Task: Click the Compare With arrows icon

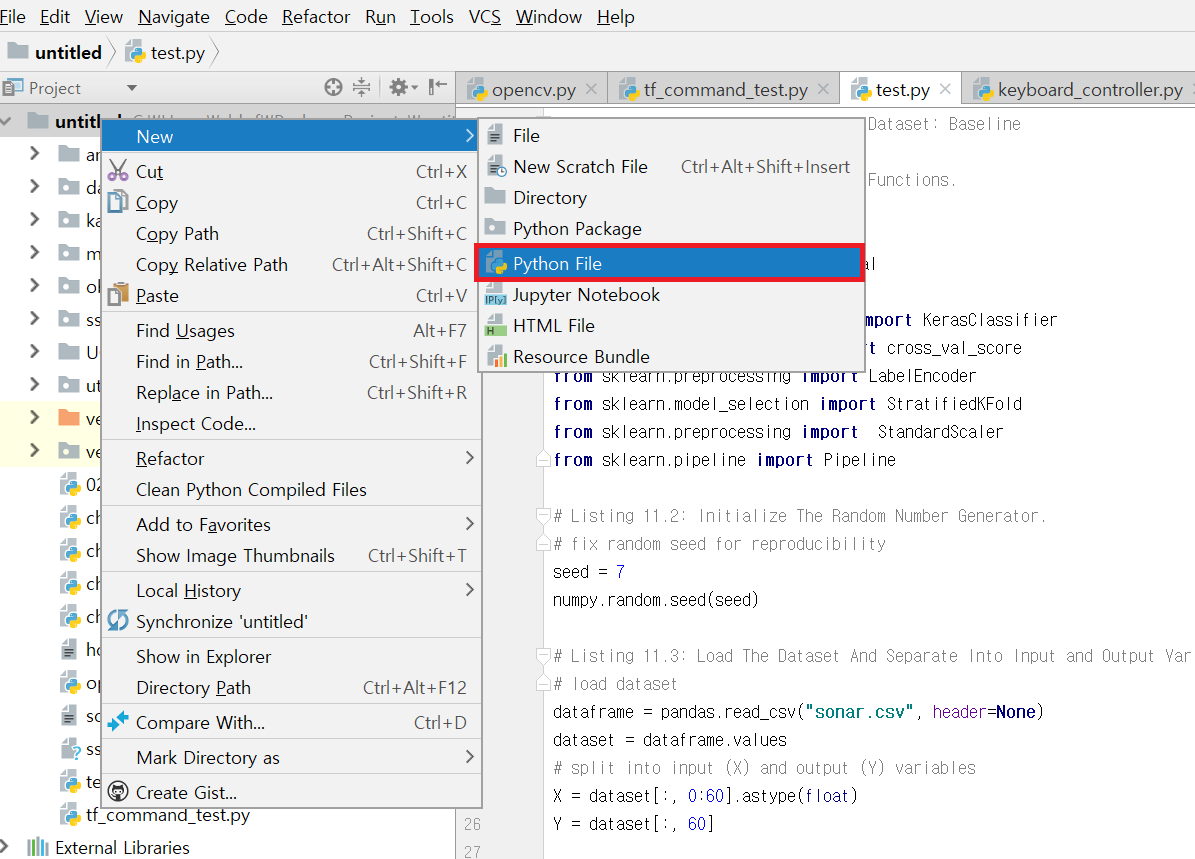Action: click(x=118, y=721)
